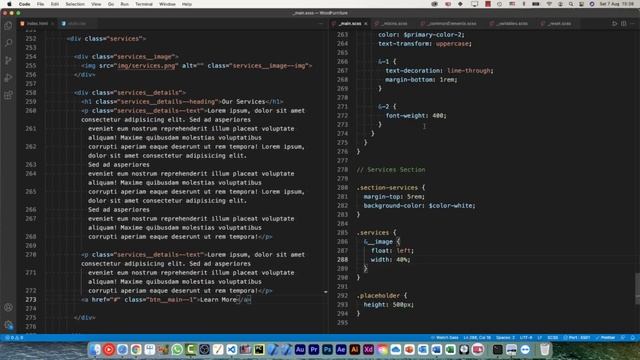Viewport: 640px width, 360px height.
Task: Open the Source Control view
Action: tap(8, 60)
